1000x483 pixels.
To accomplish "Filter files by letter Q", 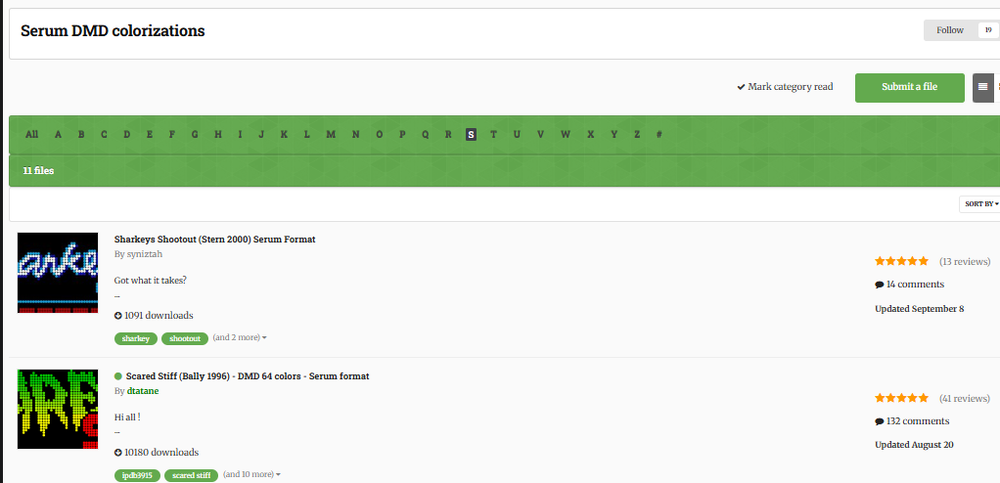I will 425,135.
